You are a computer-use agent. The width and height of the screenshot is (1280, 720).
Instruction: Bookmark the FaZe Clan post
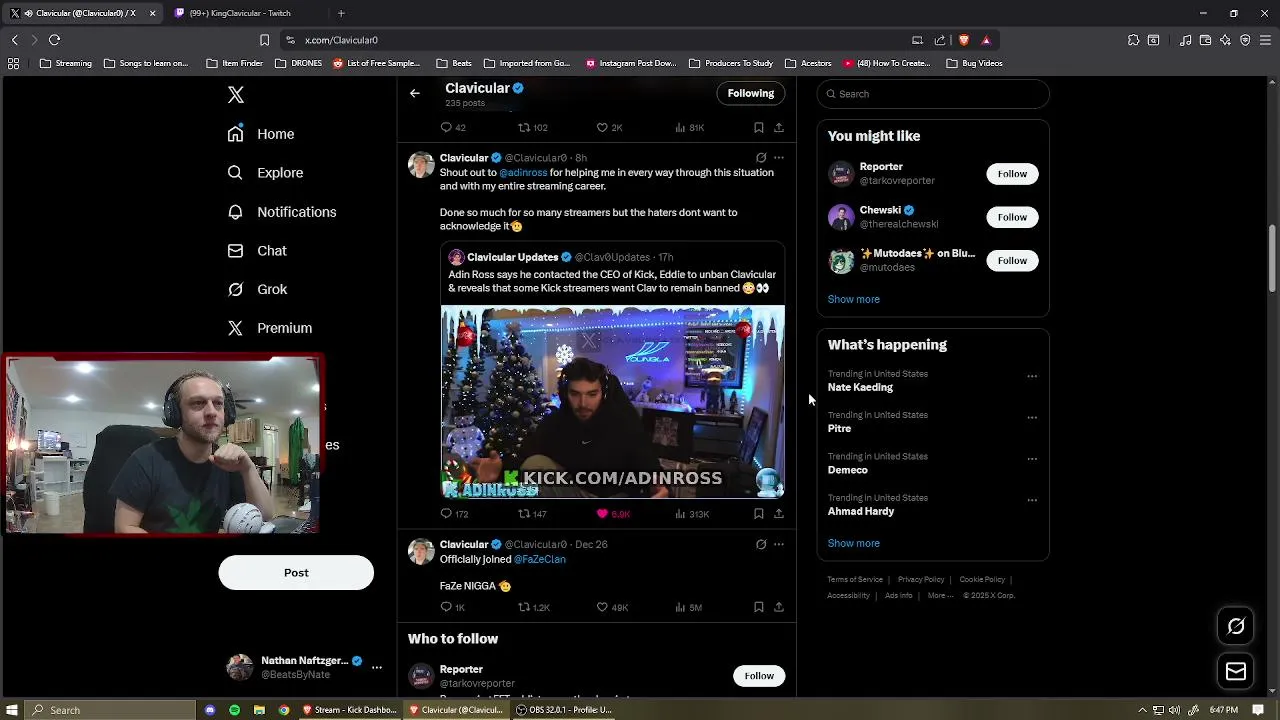pos(758,607)
